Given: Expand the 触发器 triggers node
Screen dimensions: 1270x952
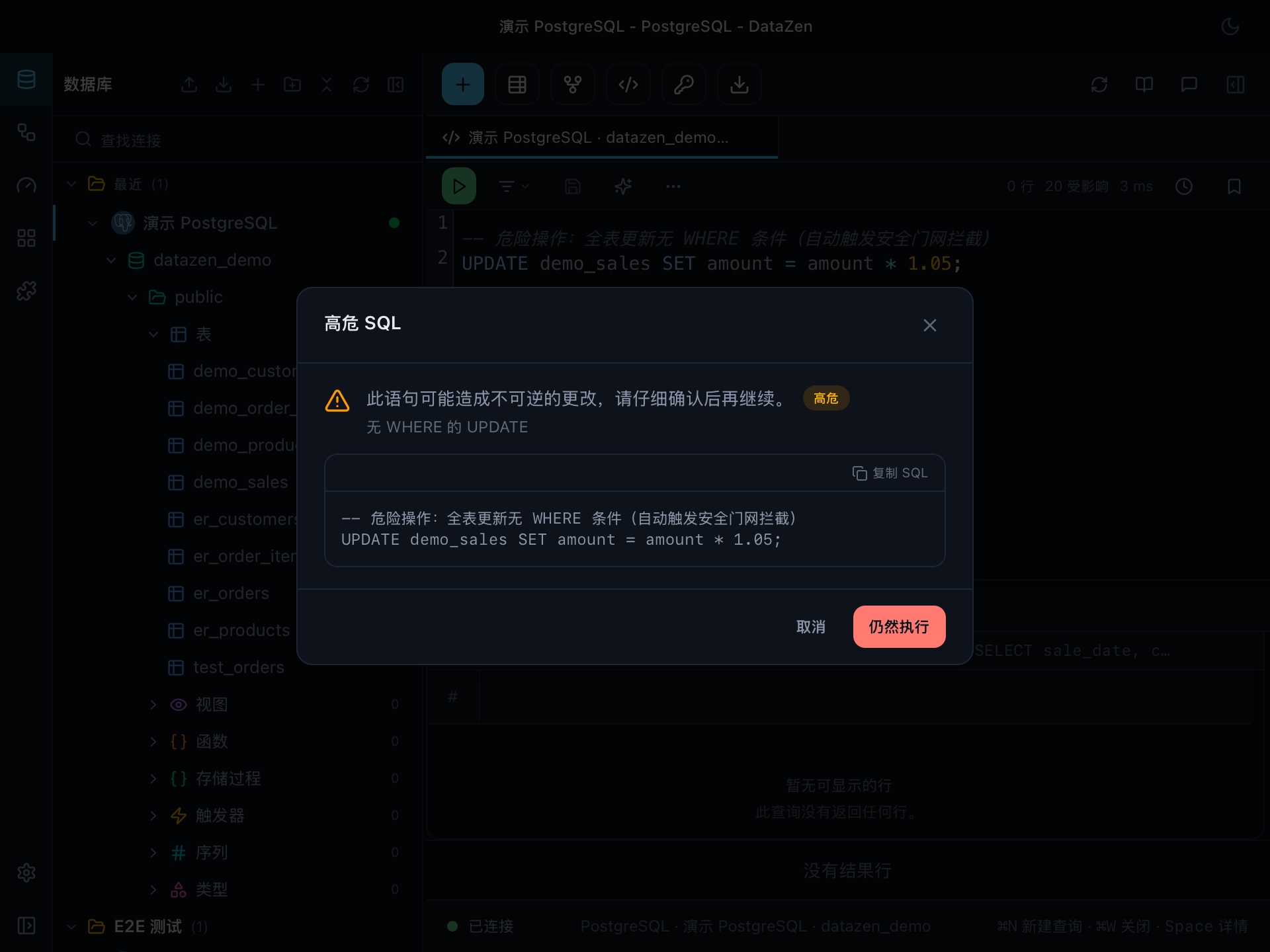Looking at the screenshot, I should pyautogui.click(x=153, y=815).
